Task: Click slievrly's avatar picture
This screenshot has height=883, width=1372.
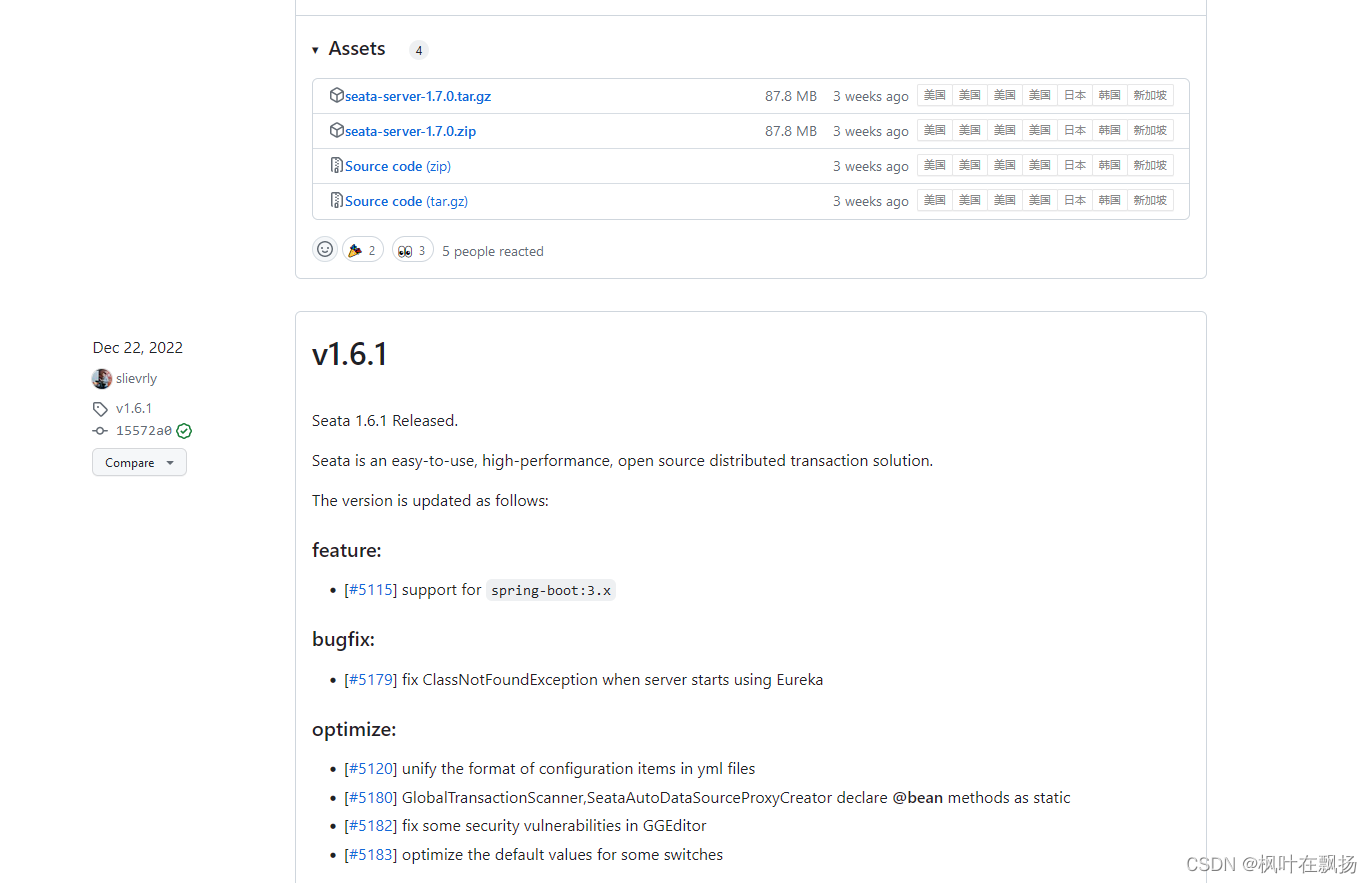Action: (101, 378)
